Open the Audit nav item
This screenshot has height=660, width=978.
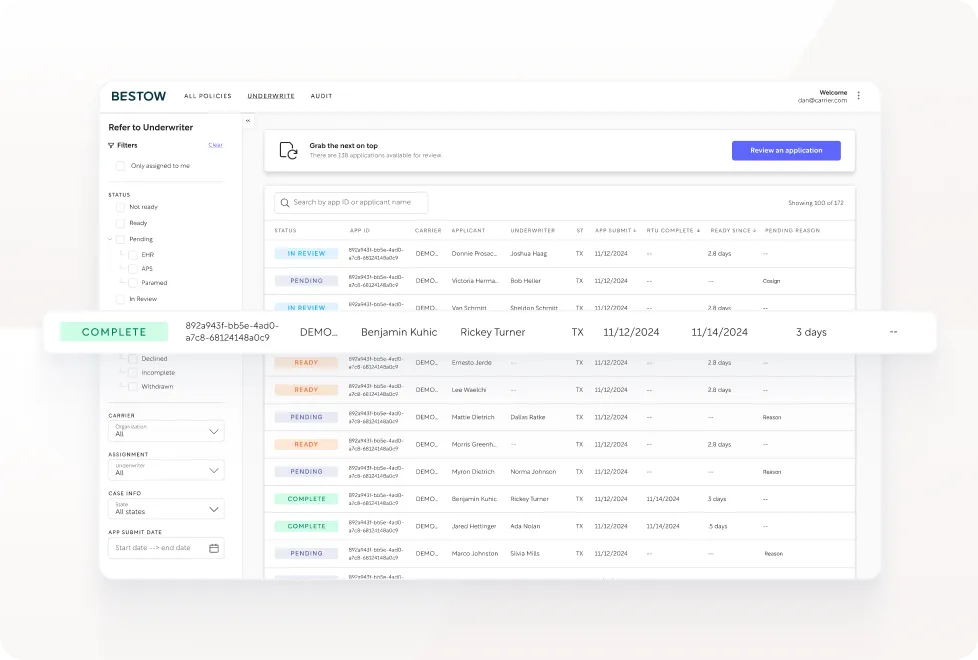tap(321, 96)
